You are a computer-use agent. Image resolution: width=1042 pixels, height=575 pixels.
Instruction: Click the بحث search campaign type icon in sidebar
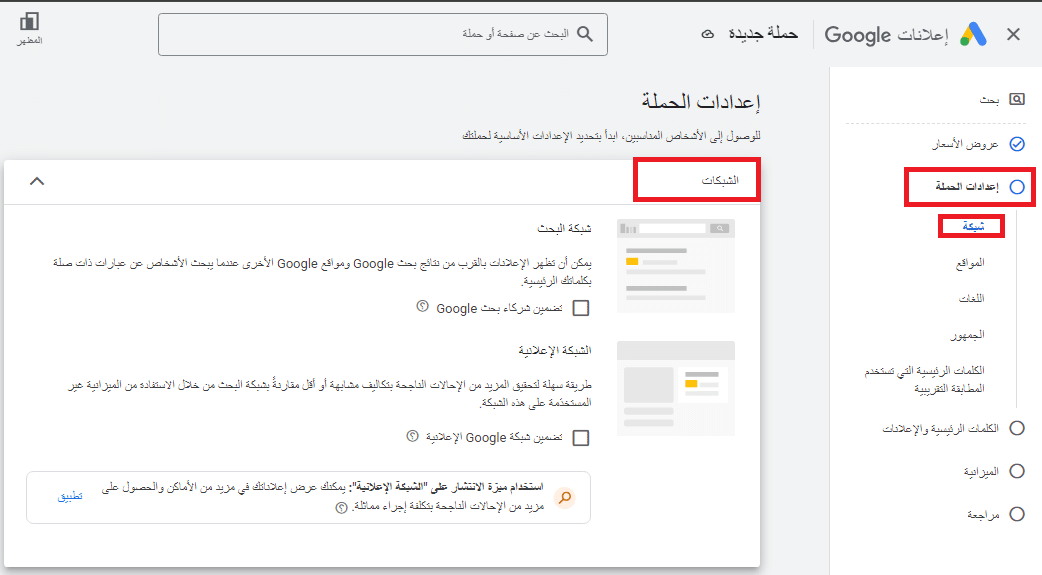[x=1017, y=99]
